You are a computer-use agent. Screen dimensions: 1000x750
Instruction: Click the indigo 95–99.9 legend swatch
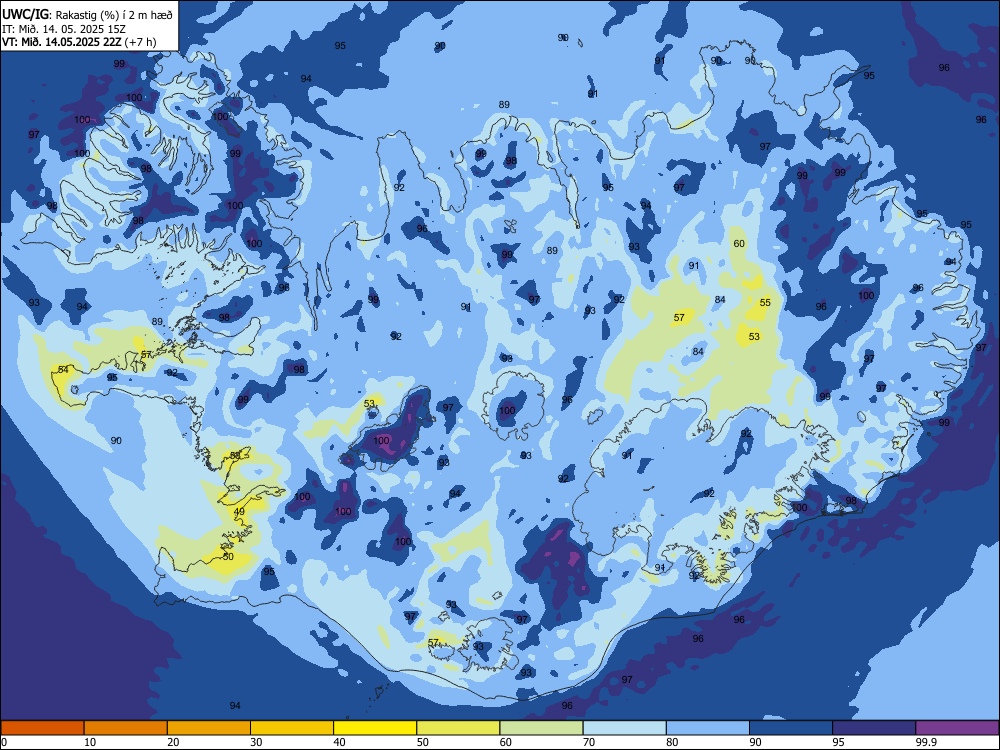pos(874,728)
